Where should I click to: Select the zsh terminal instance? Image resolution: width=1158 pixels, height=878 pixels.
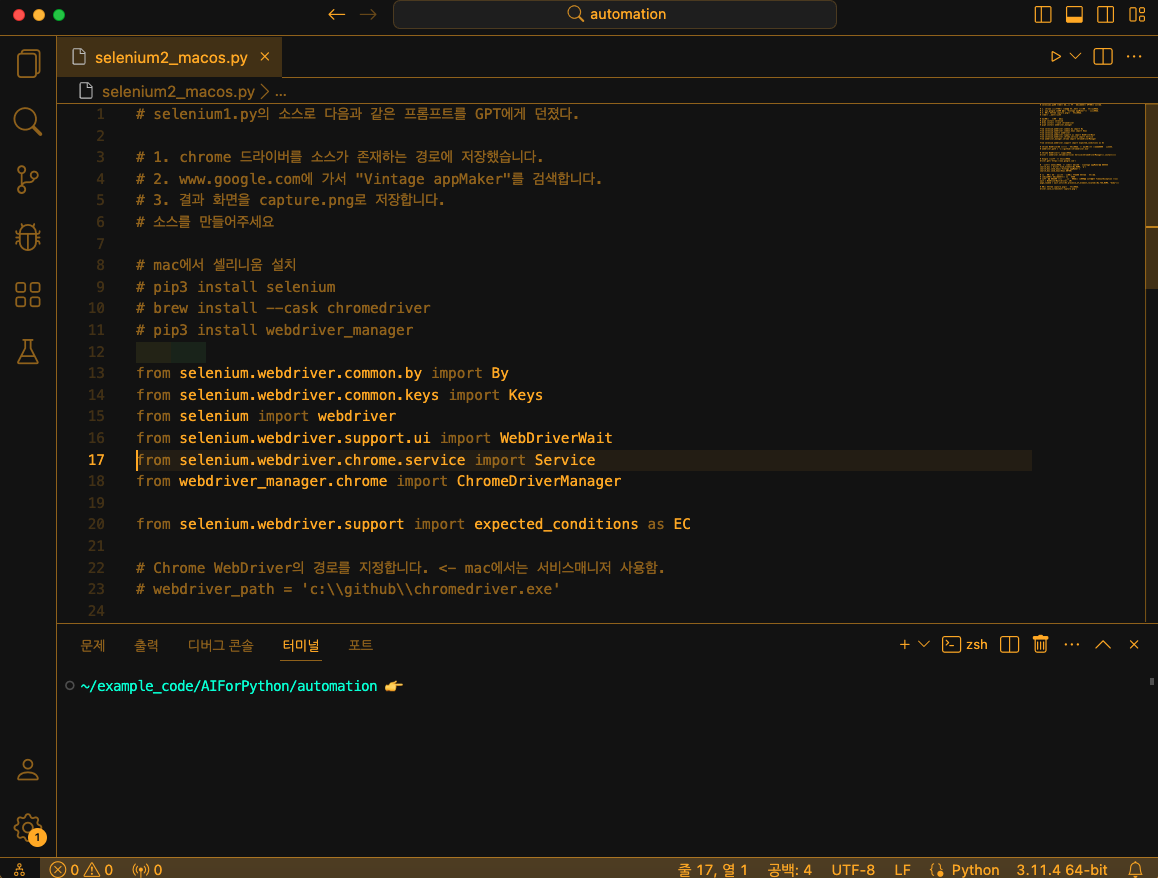pos(965,645)
